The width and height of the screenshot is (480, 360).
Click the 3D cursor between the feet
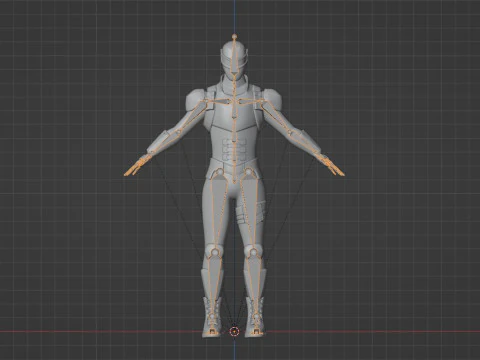[x=234, y=331]
